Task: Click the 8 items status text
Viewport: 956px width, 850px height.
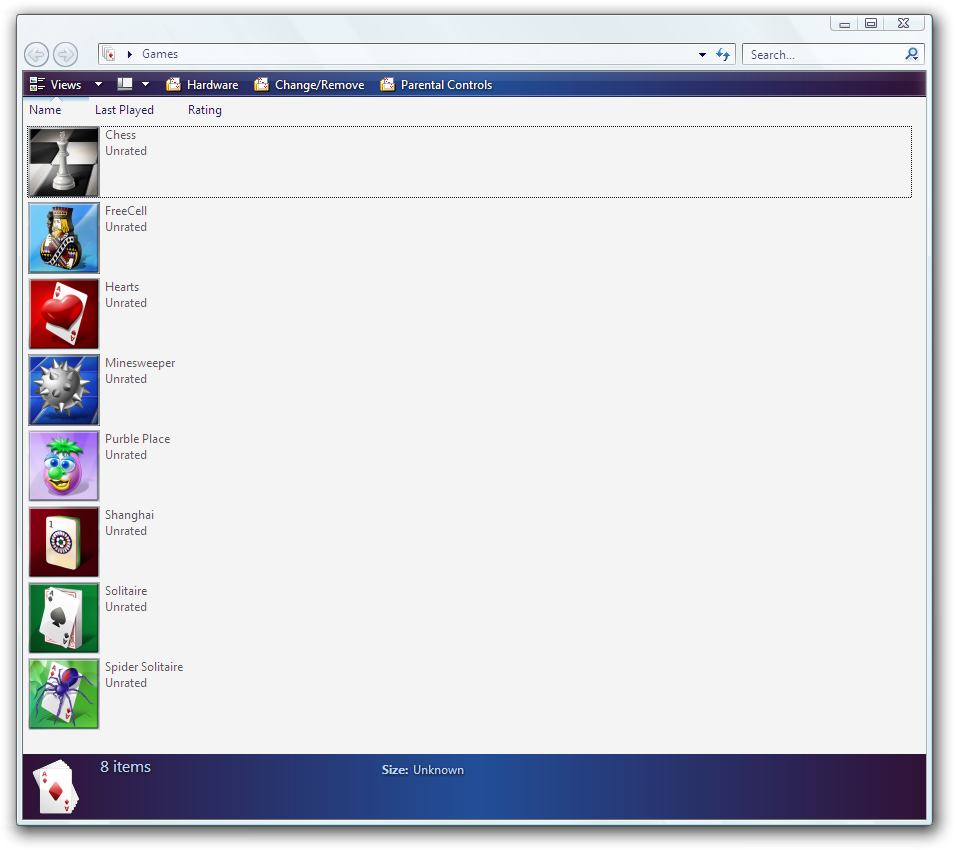Action: pyautogui.click(x=125, y=766)
